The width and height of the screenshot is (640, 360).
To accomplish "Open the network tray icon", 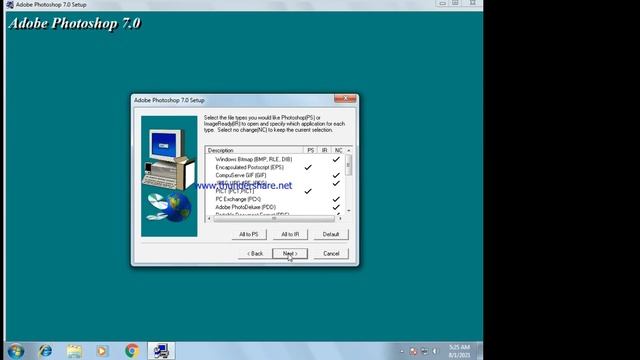I will (424, 351).
